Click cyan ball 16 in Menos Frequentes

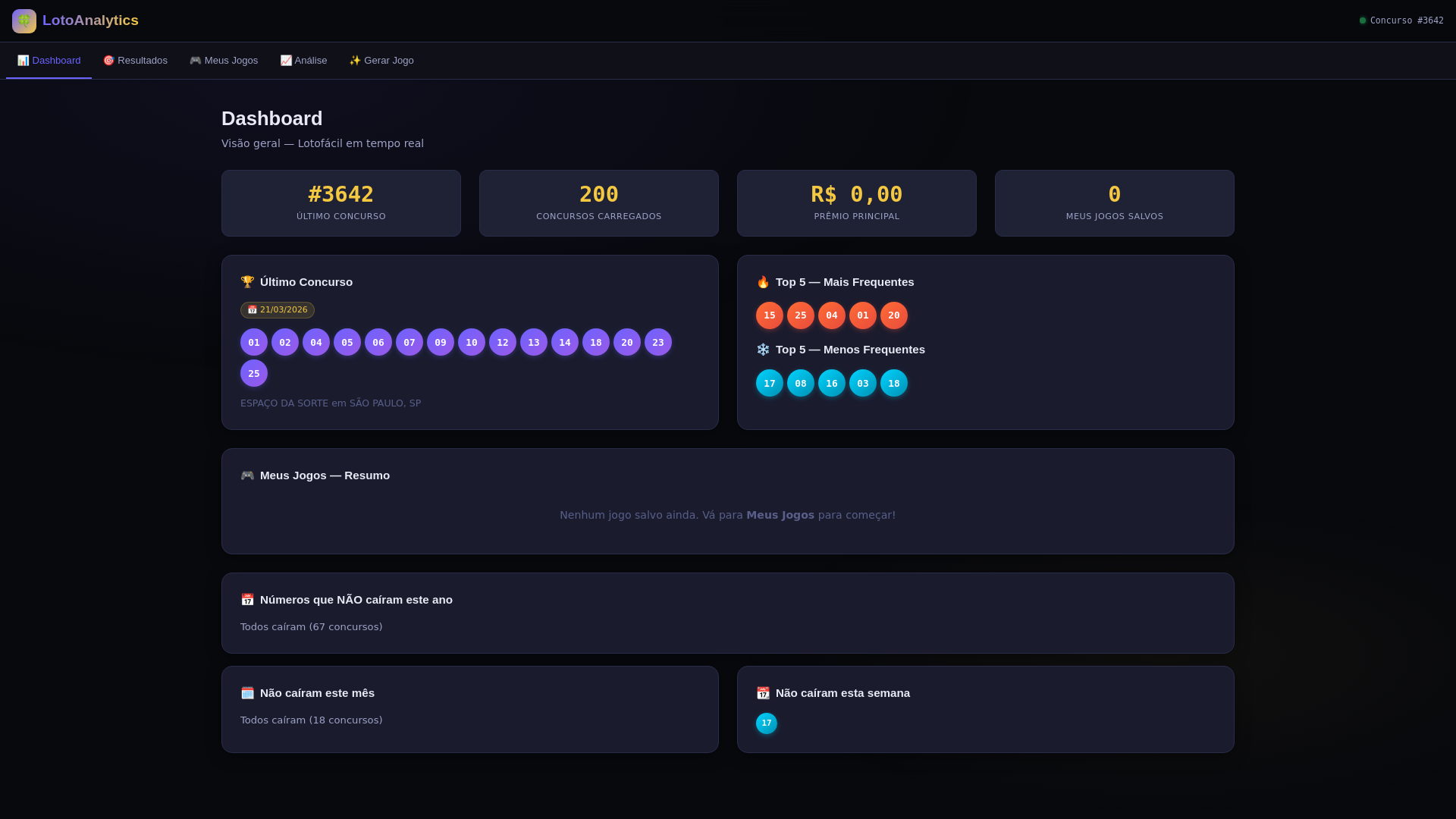(832, 383)
